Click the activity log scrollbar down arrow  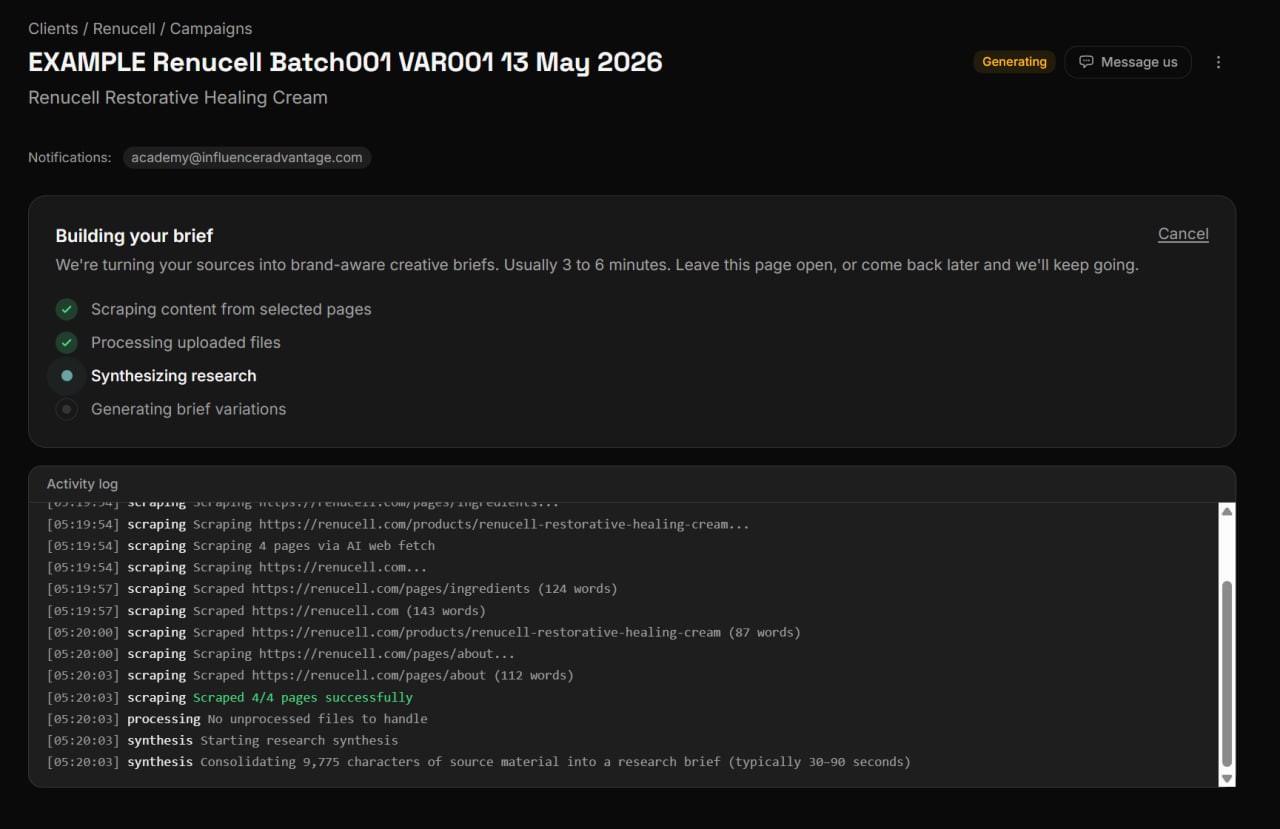coord(1227,778)
